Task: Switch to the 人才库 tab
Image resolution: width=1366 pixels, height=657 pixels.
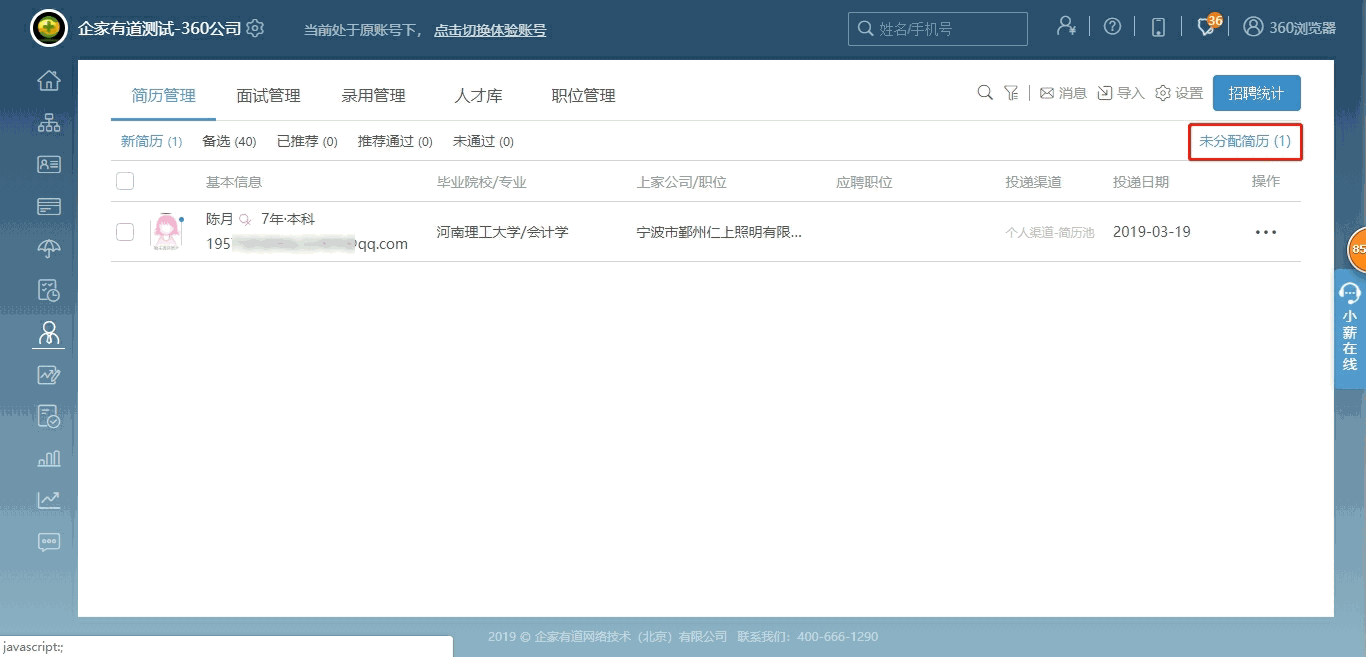Action: coord(478,96)
